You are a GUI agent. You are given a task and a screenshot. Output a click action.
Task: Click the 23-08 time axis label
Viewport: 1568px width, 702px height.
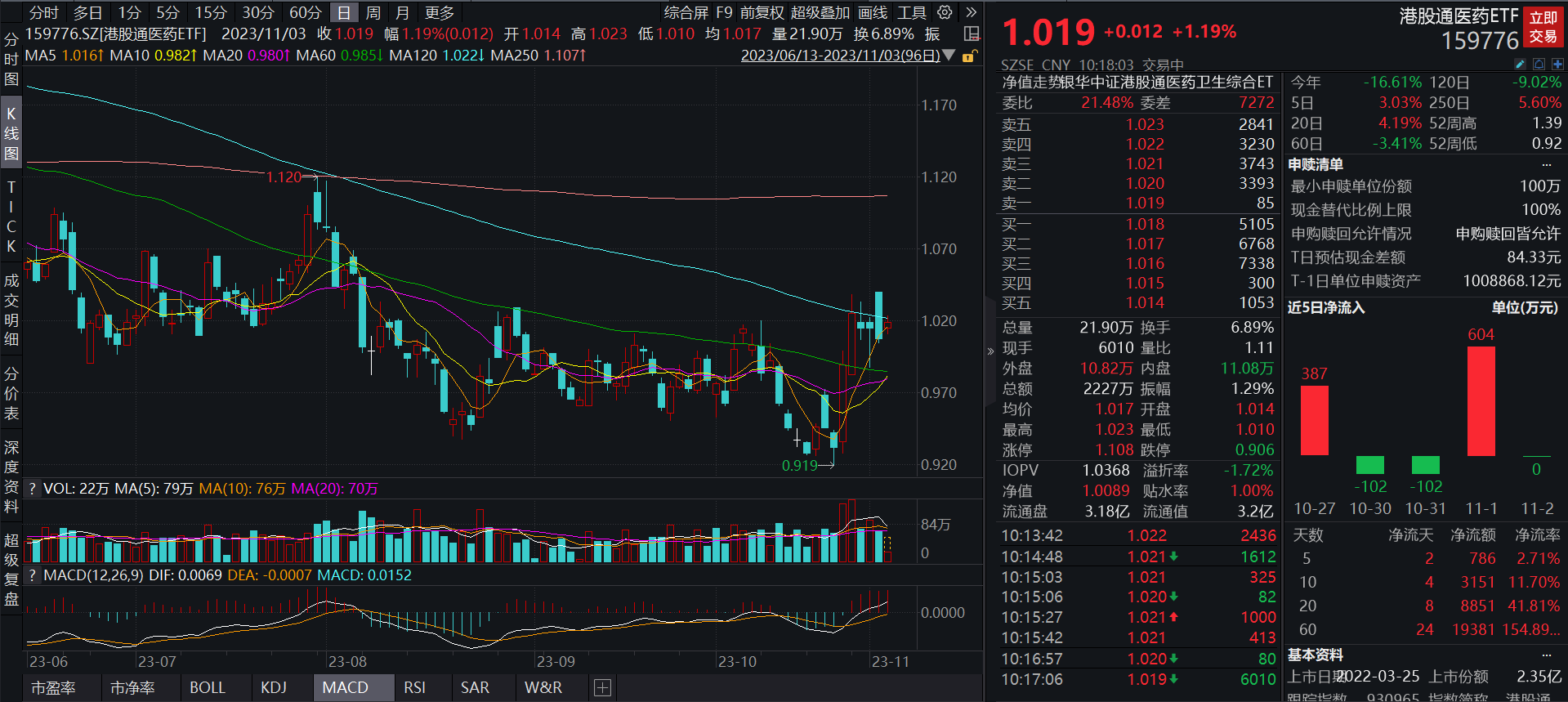point(347,662)
